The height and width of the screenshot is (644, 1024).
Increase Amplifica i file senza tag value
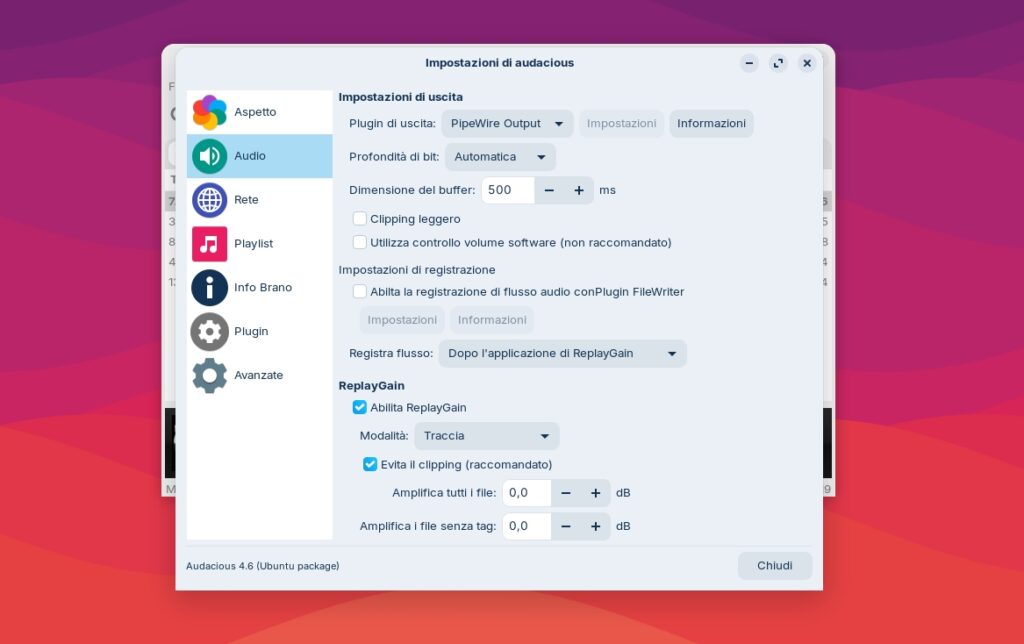pos(596,526)
